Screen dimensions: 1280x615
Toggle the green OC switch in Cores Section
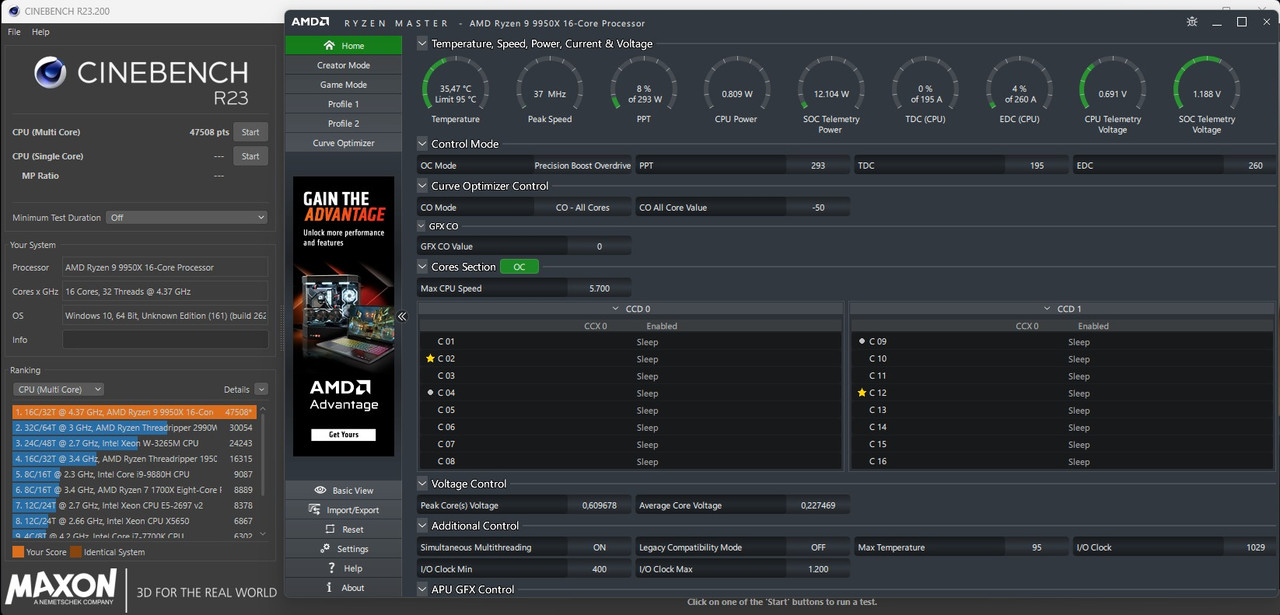pyautogui.click(x=519, y=267)
